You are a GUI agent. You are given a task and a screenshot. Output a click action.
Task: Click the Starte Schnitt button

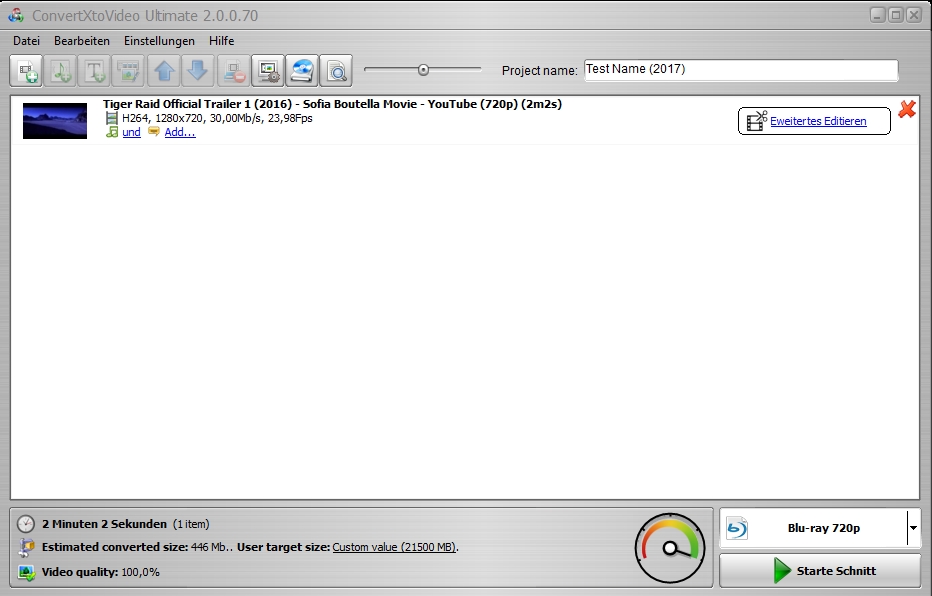820,571
